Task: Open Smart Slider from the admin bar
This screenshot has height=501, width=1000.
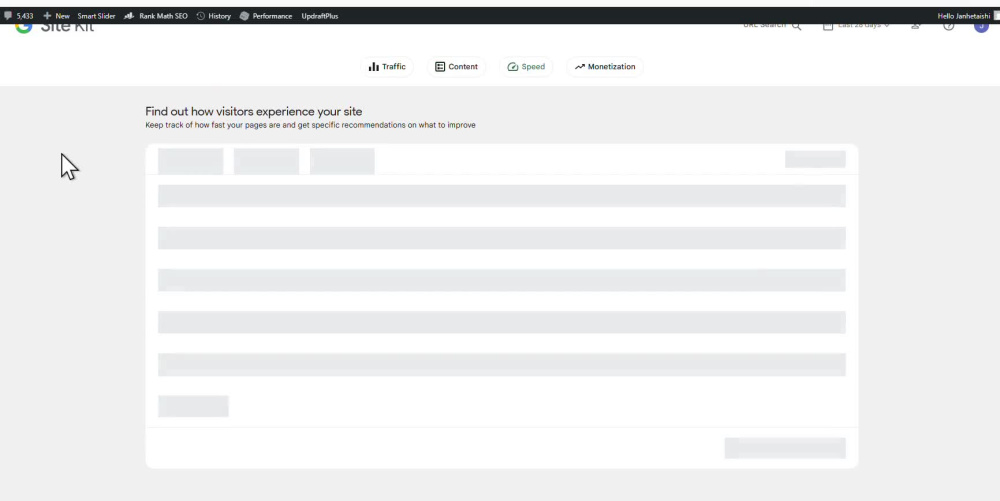Action: tap(96, 16)
